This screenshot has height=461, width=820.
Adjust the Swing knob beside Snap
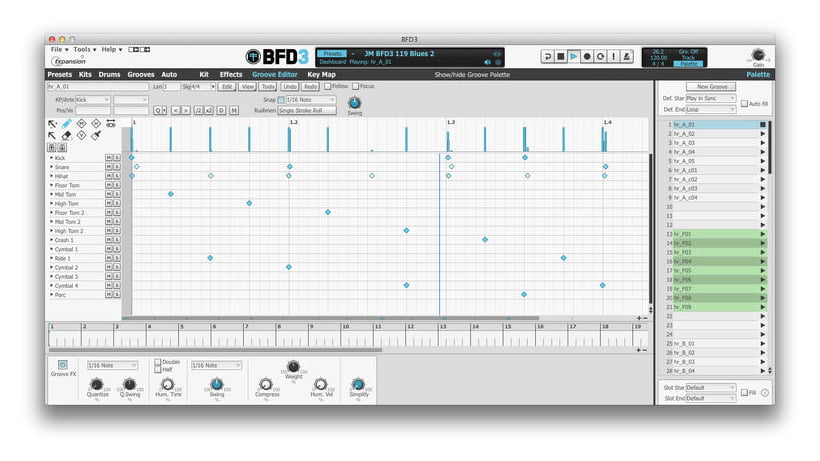tap(355, 103)
